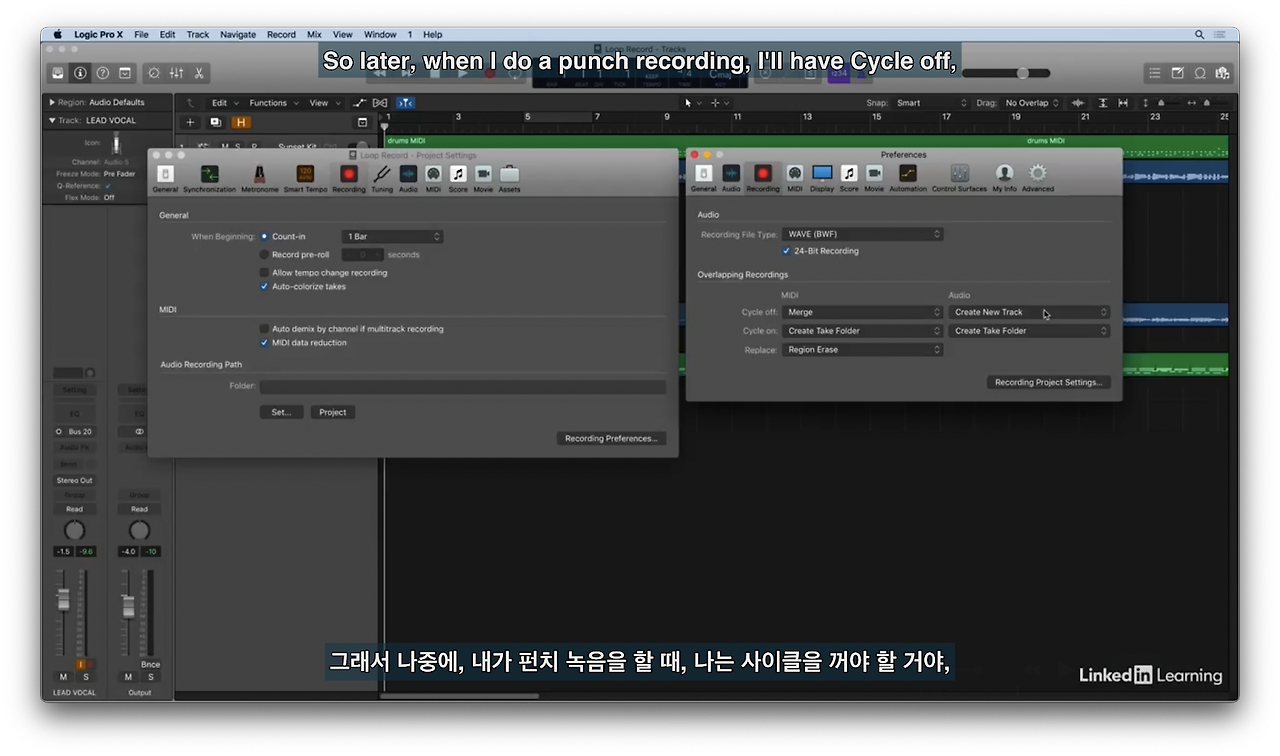Screen dimensions: 1280x756
Task: Open General pane in Preferences window
Action: click(703, 178)
